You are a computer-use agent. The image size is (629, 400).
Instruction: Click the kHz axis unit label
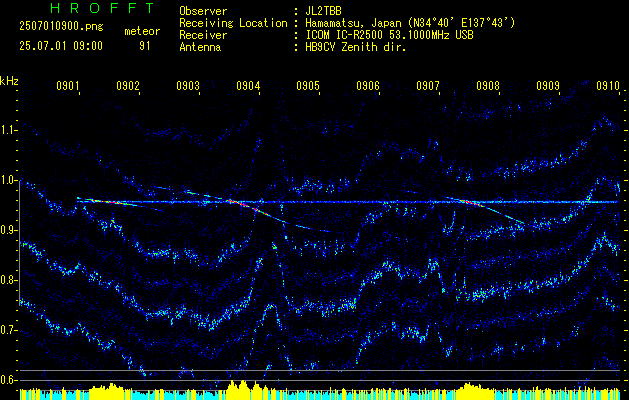pyautogui.click(x=9, y=81)
